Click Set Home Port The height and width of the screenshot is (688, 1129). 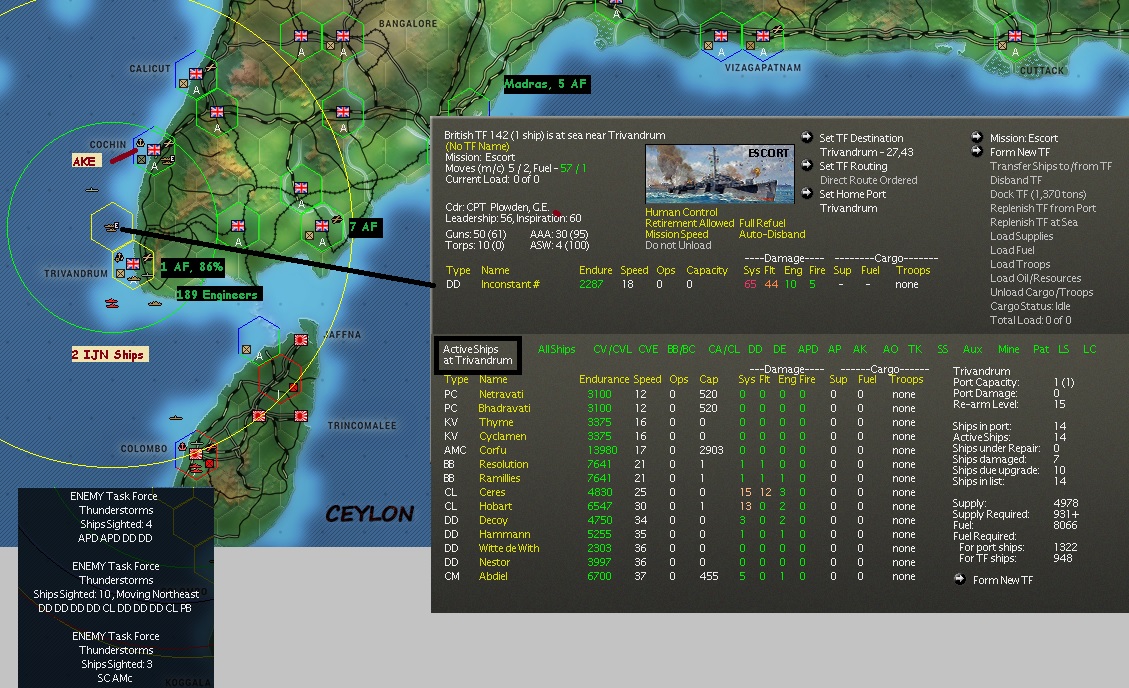click(853, 194)
